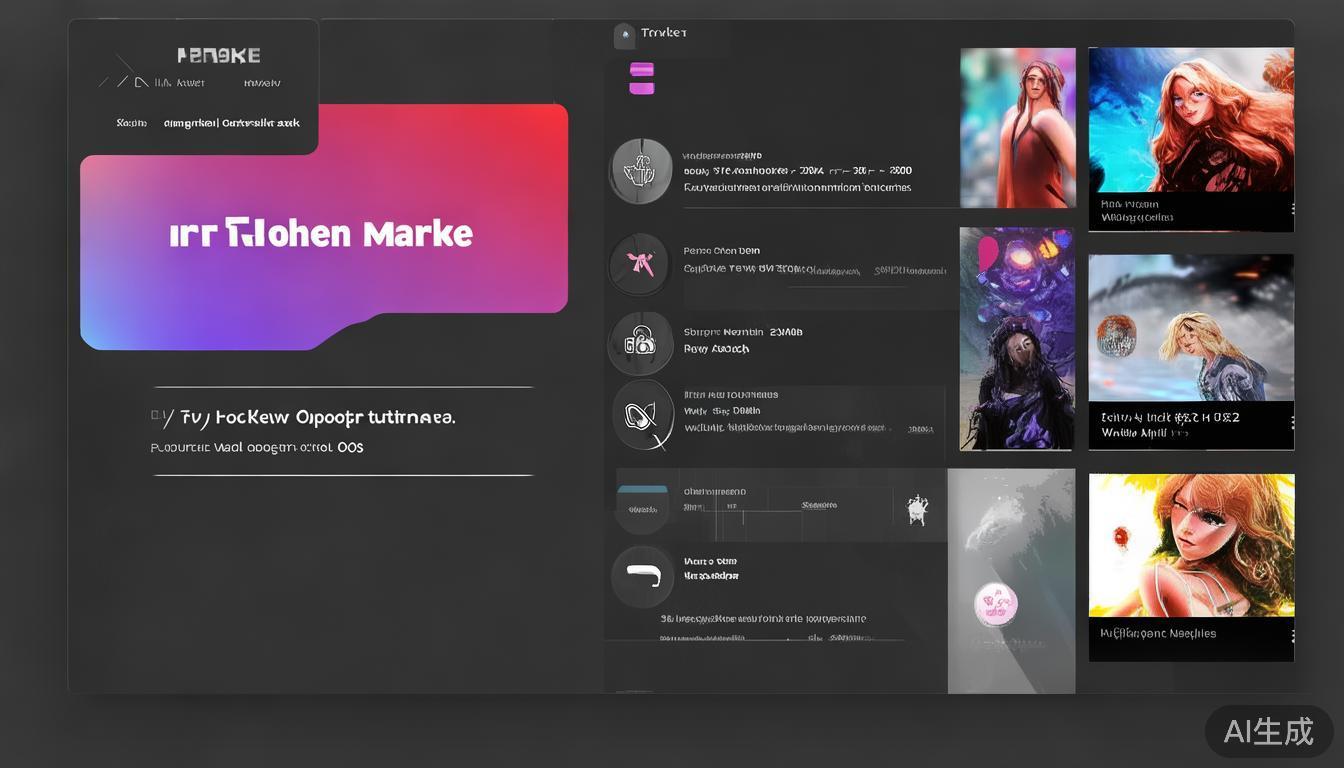
Task: Open three-dot menu on the top red-haired card
Action: [1292, 209]
